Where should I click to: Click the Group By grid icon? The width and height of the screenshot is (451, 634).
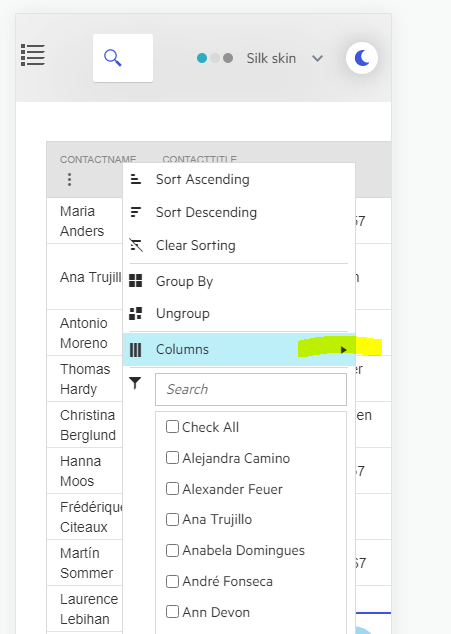point(136,281)
